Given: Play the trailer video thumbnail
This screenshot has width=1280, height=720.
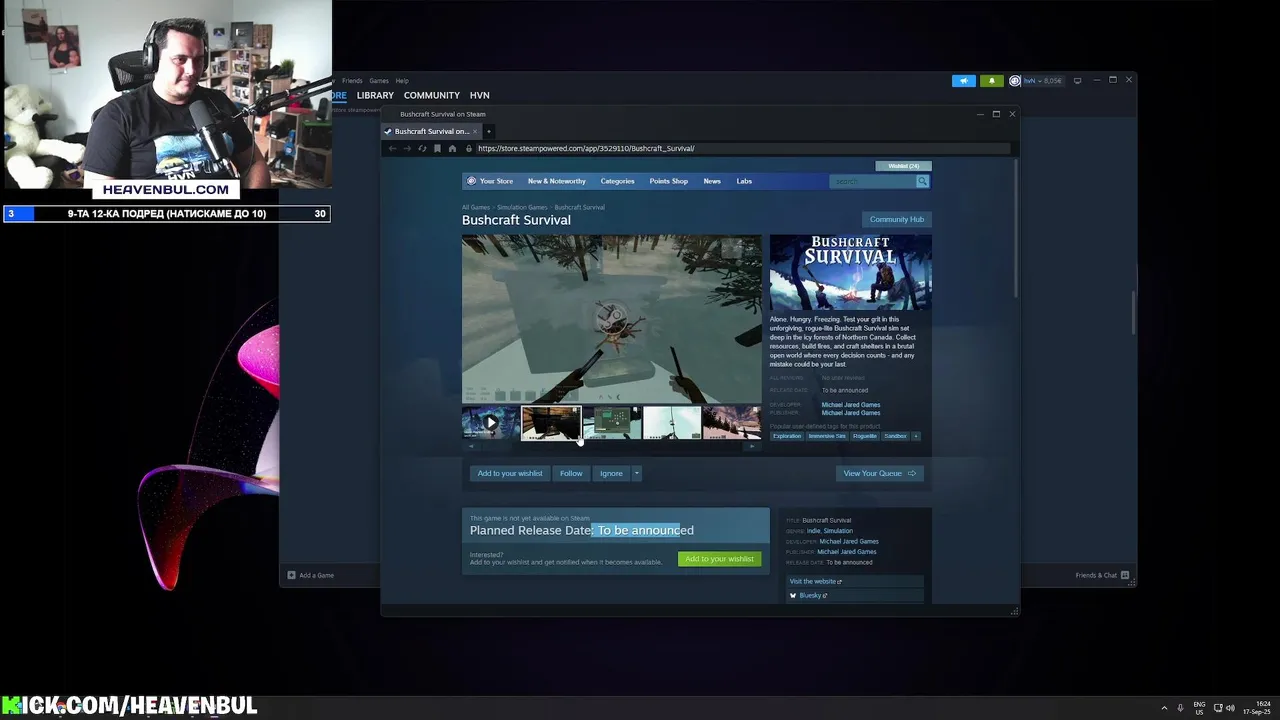Looking at the screenshot, I should pos(490,423).
